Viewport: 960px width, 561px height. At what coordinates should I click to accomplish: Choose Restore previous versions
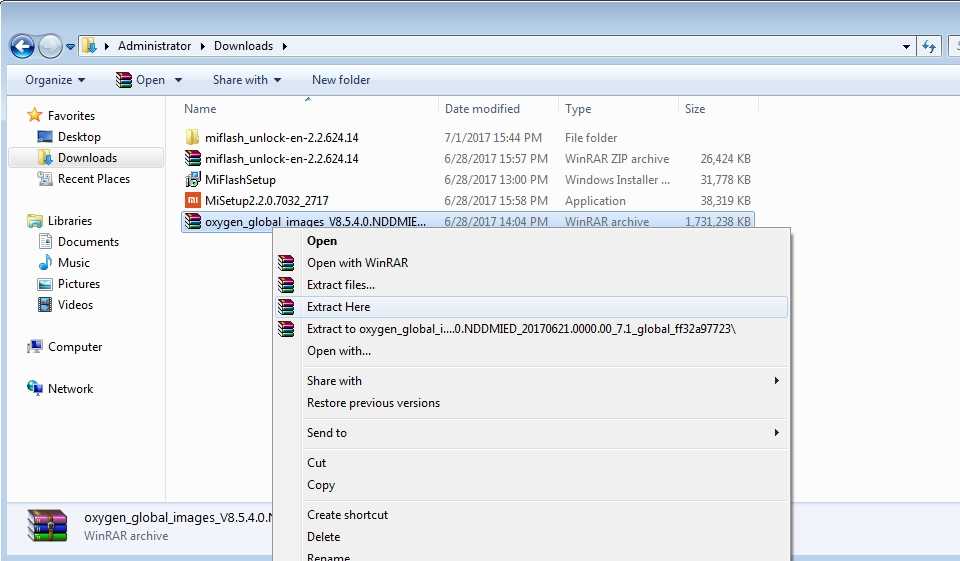pyautogui.click(x=531, y=403)
